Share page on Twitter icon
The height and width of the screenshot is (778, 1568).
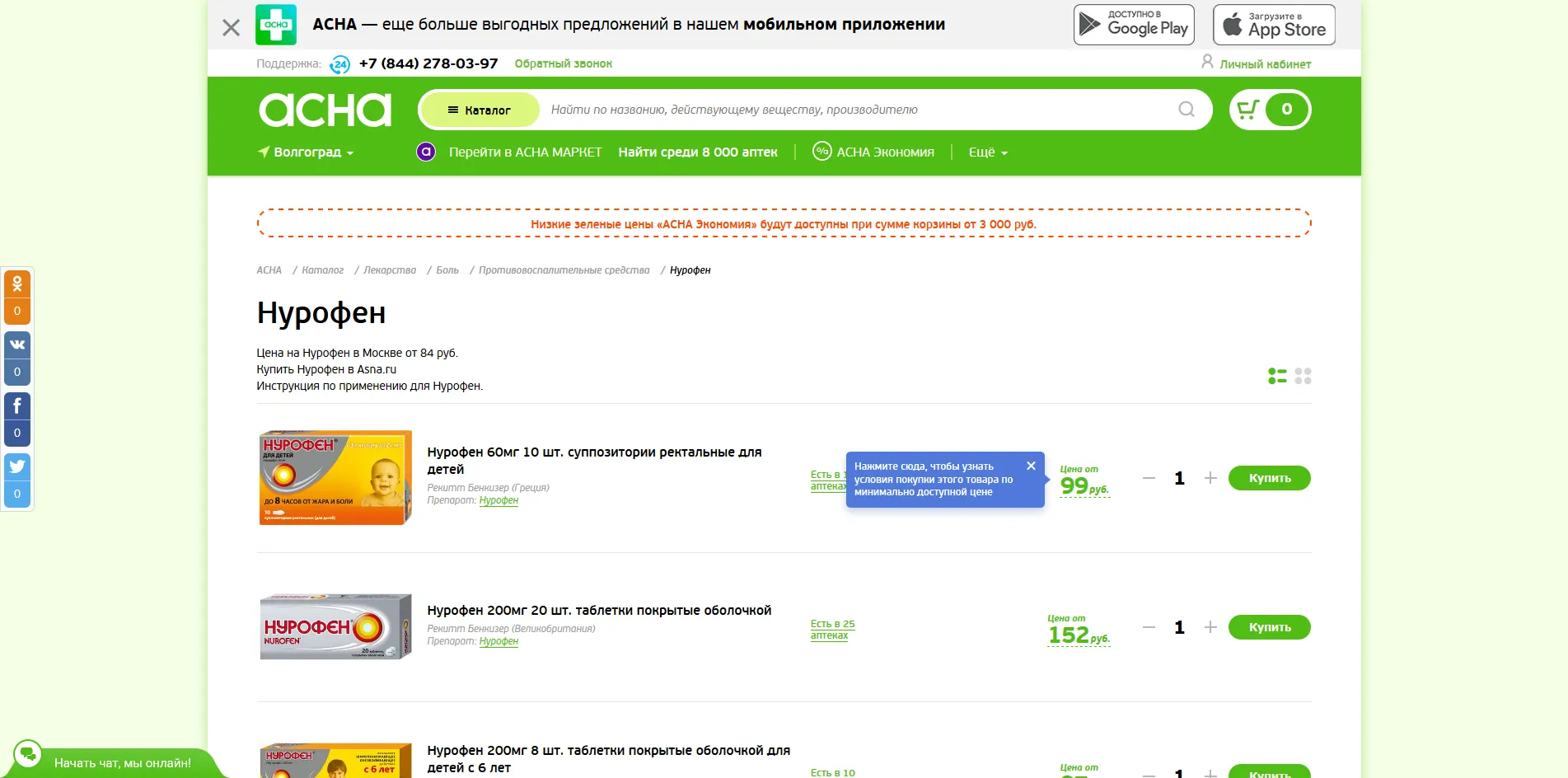pyautogui.click(x=17, y=466)
